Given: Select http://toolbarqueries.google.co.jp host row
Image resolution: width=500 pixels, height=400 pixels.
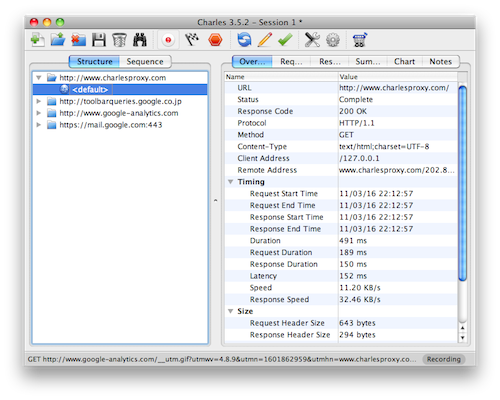Looking at the screenshot, I should tap(120, 101).
